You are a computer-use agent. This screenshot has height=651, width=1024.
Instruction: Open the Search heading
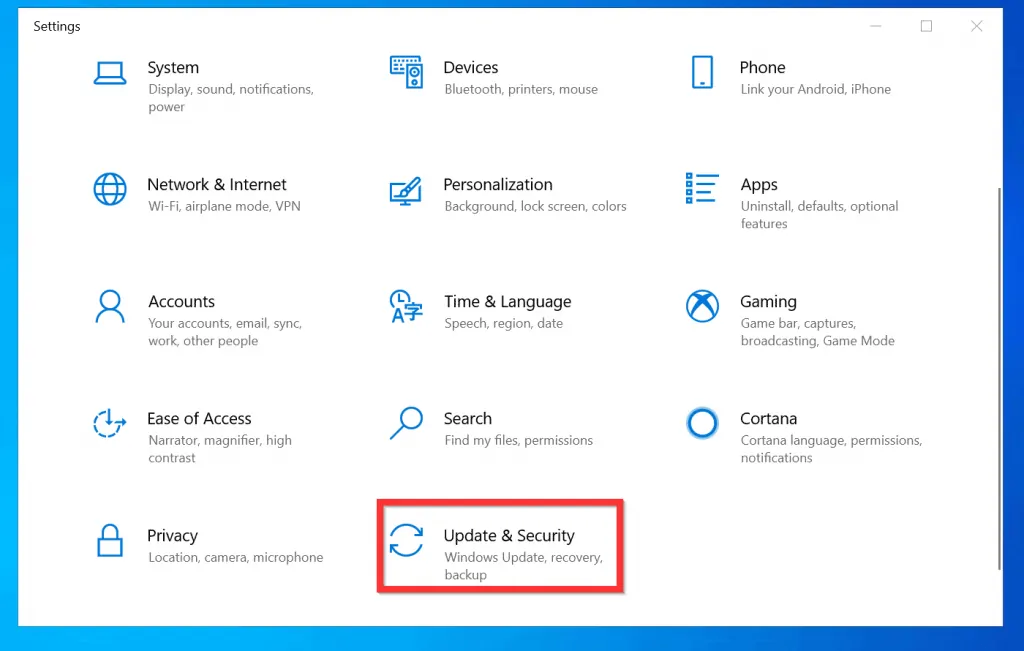coord(468,418)
